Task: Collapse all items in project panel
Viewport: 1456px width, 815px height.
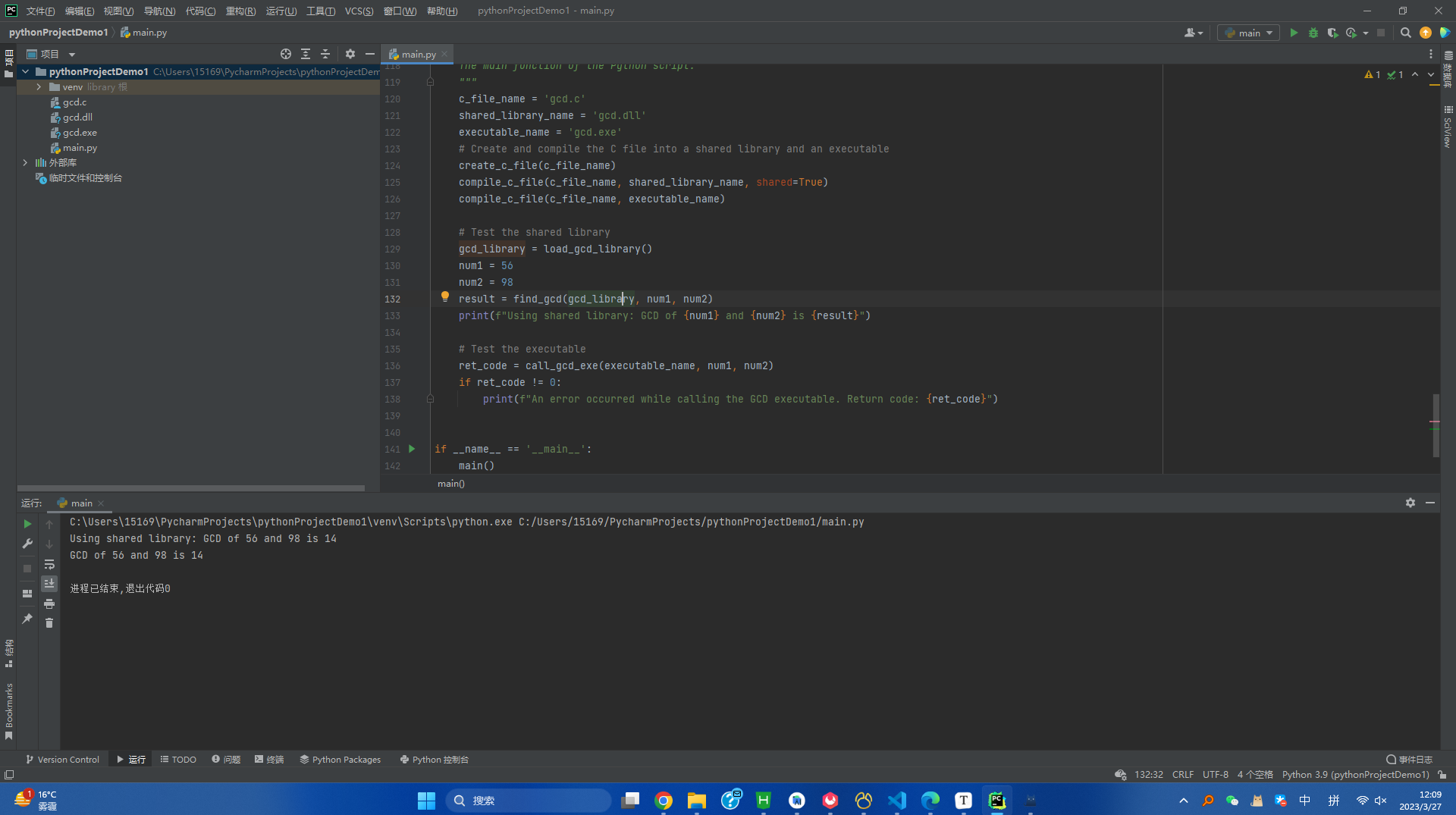Action: [325, 54]
